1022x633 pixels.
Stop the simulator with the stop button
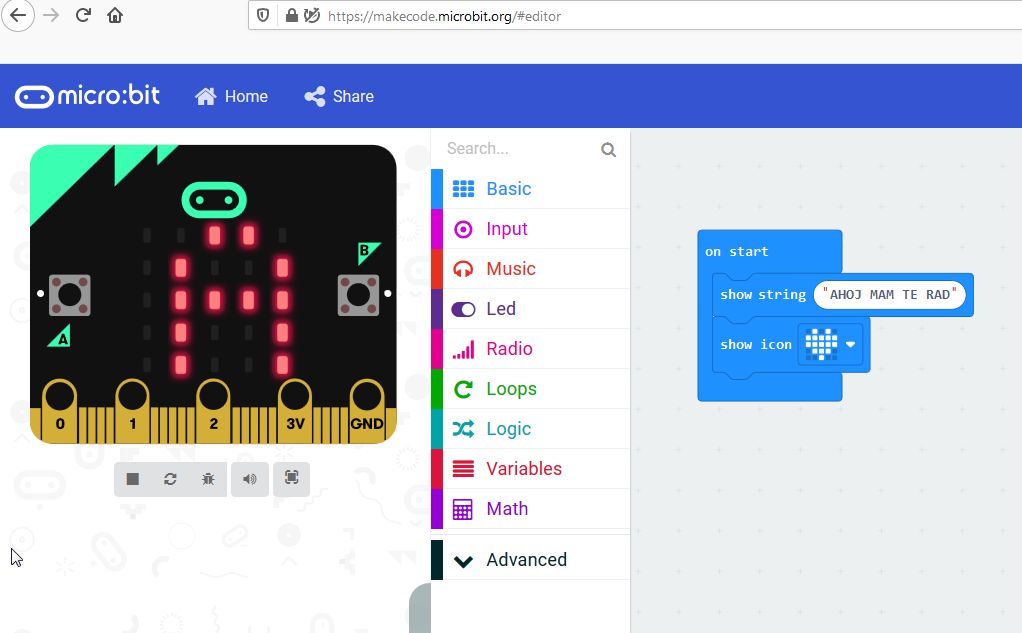(133, 479)
